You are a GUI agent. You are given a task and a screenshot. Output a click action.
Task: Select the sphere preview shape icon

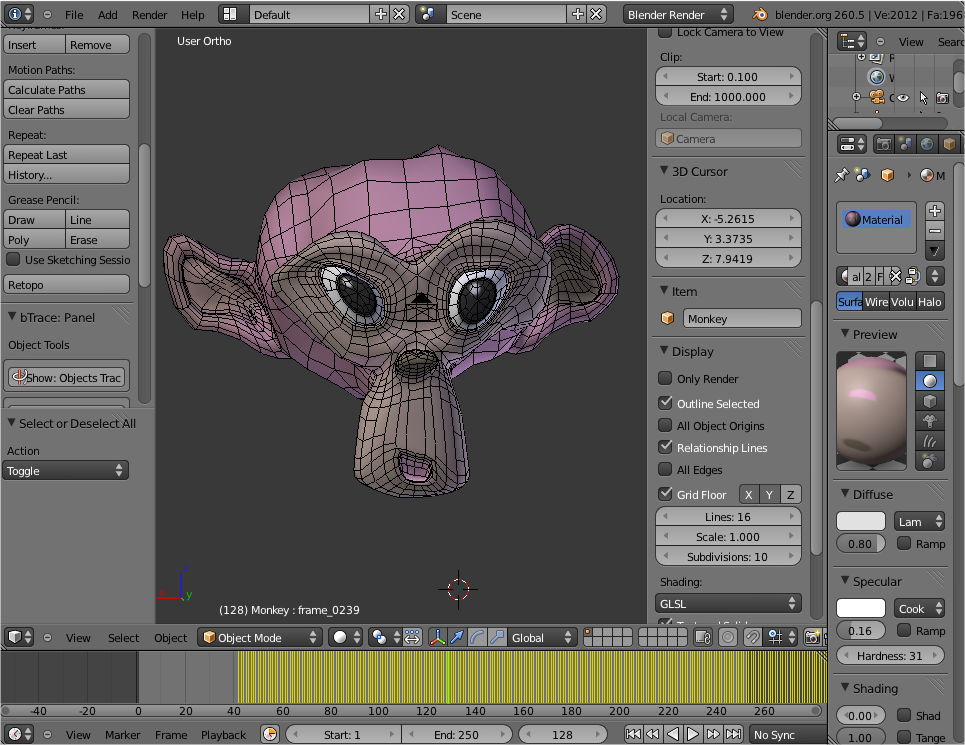[930, 381]
